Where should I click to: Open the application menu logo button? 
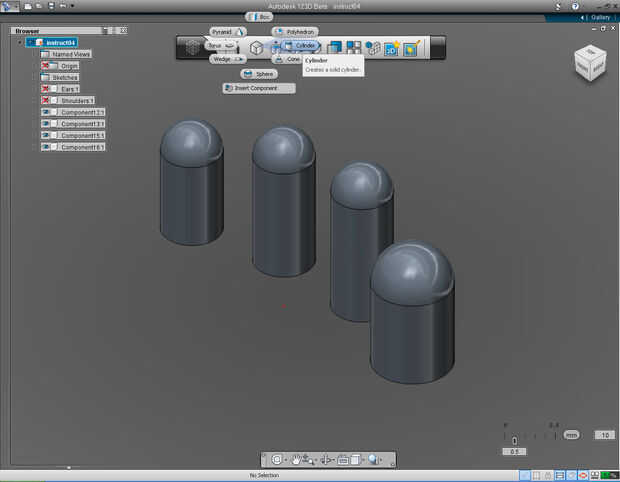pyautogui.click(x=9, y=6)
